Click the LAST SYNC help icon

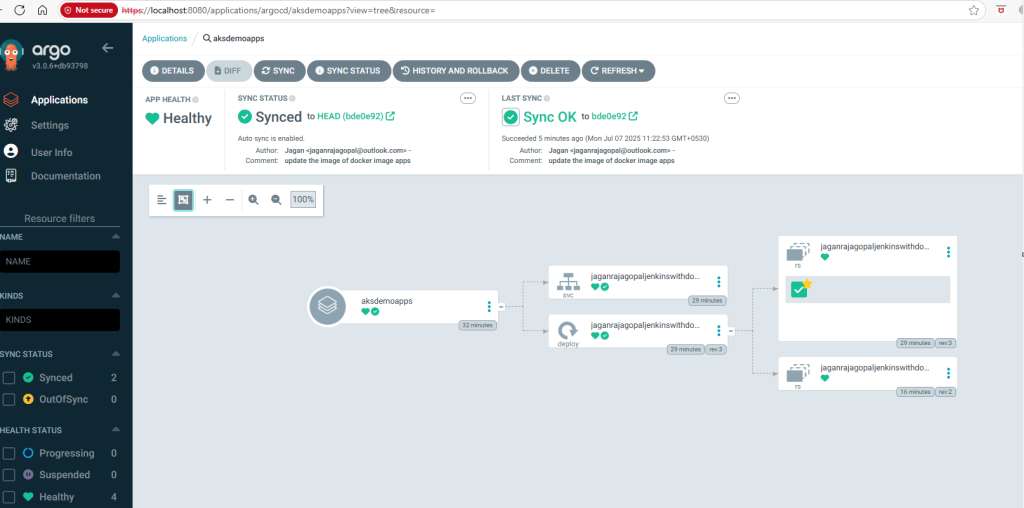tap(547, 99)
